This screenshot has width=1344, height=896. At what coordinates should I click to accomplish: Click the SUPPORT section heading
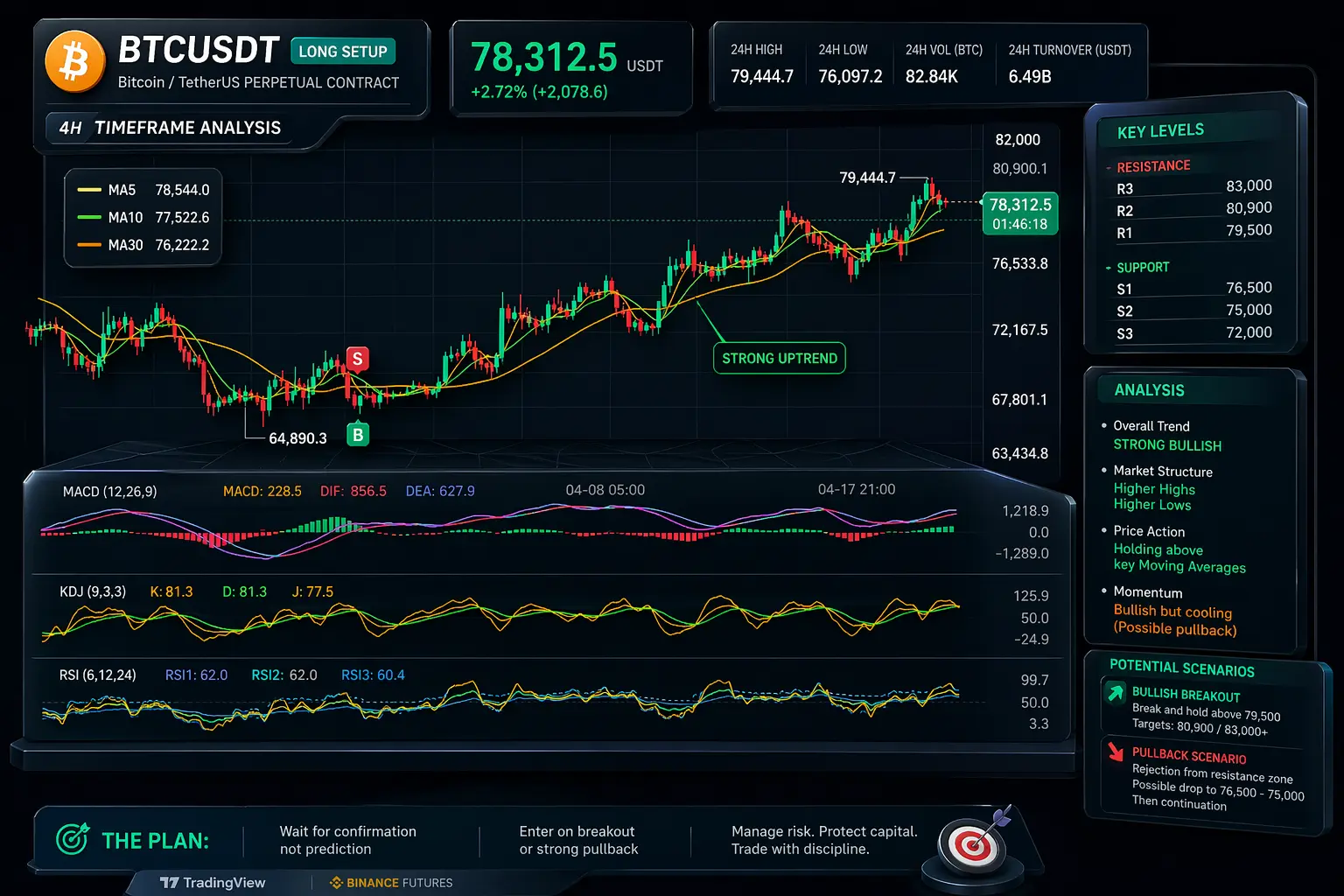coord(1143,268)
